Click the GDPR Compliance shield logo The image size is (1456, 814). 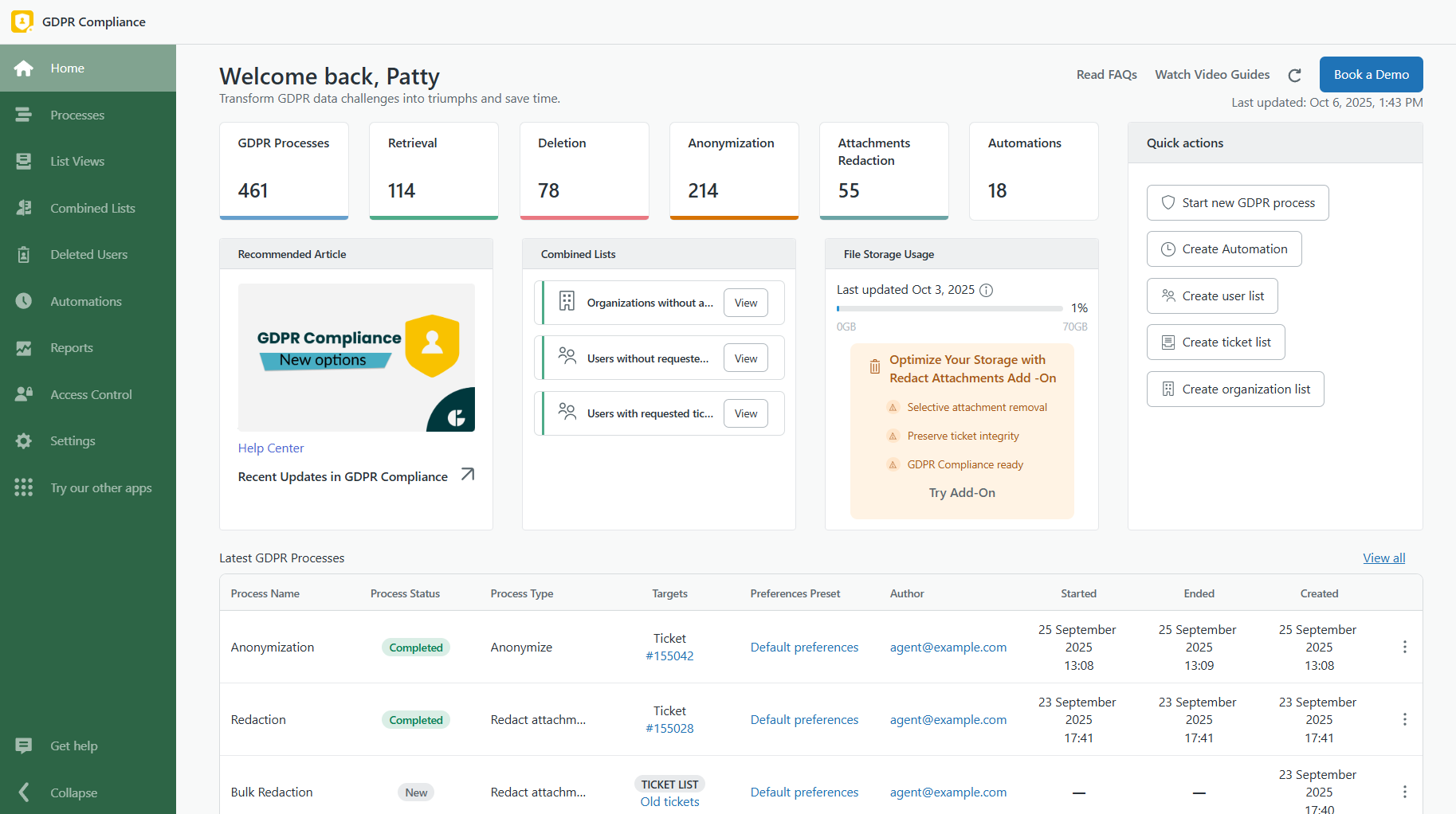click(x=22, y=22)
